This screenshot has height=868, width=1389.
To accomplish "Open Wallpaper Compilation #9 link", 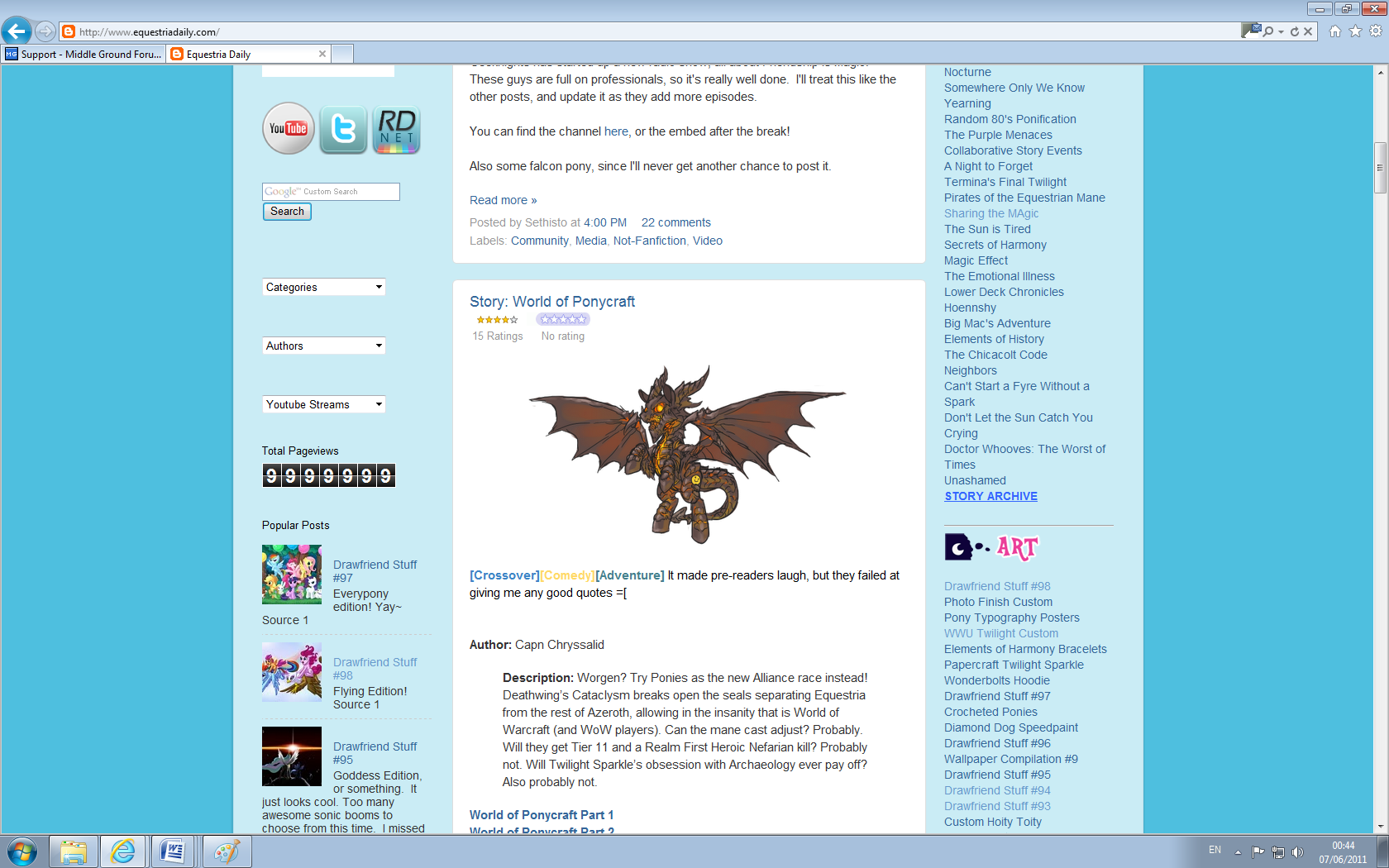I will [x=1011, y=759].
